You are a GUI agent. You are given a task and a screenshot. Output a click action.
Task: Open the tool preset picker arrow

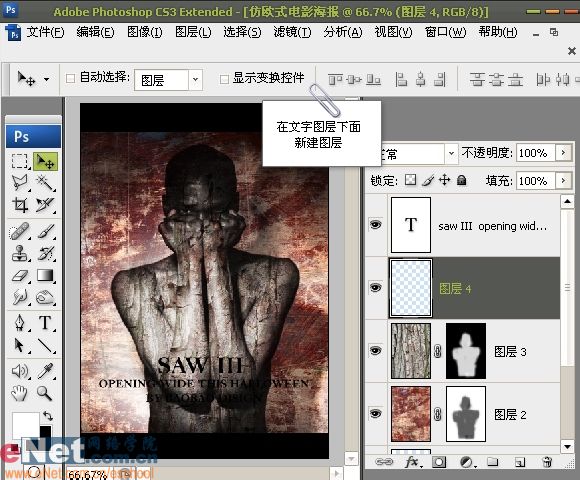[x=46, y=79]
